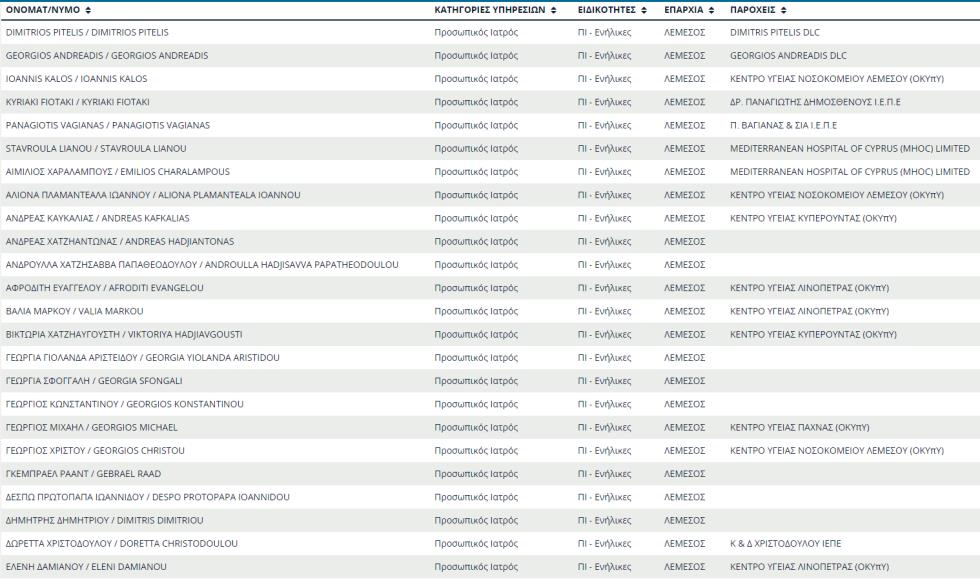The height and width of the screenshot is (579, 980).
Task: Click the ΟΝΟΜΑΤ/ΝΥΜΟ column header label
Action: 43,10
